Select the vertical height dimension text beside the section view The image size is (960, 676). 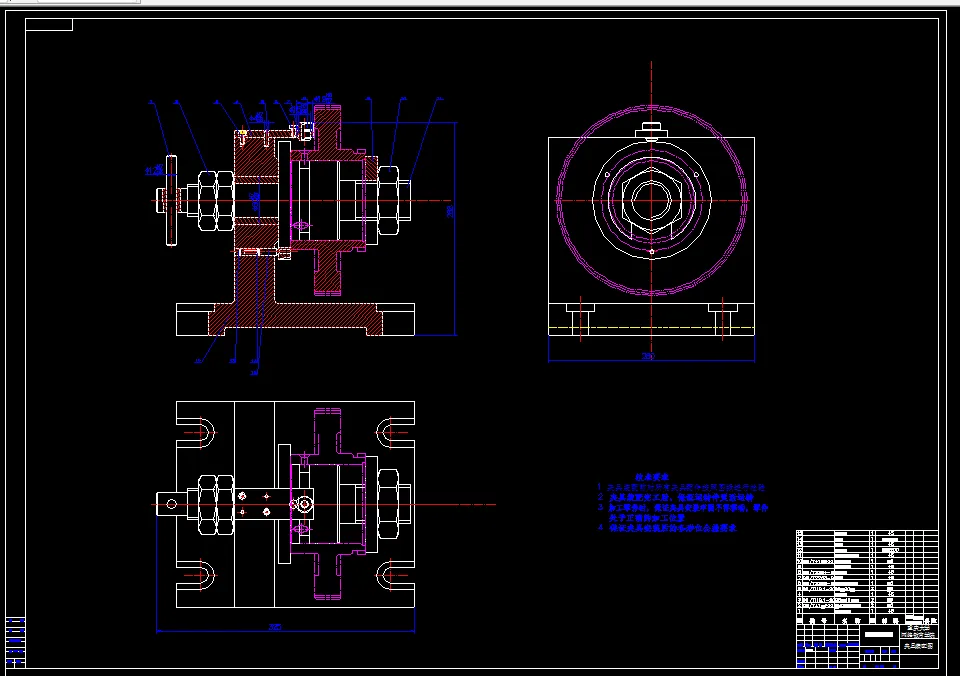[x=449, y=212]
